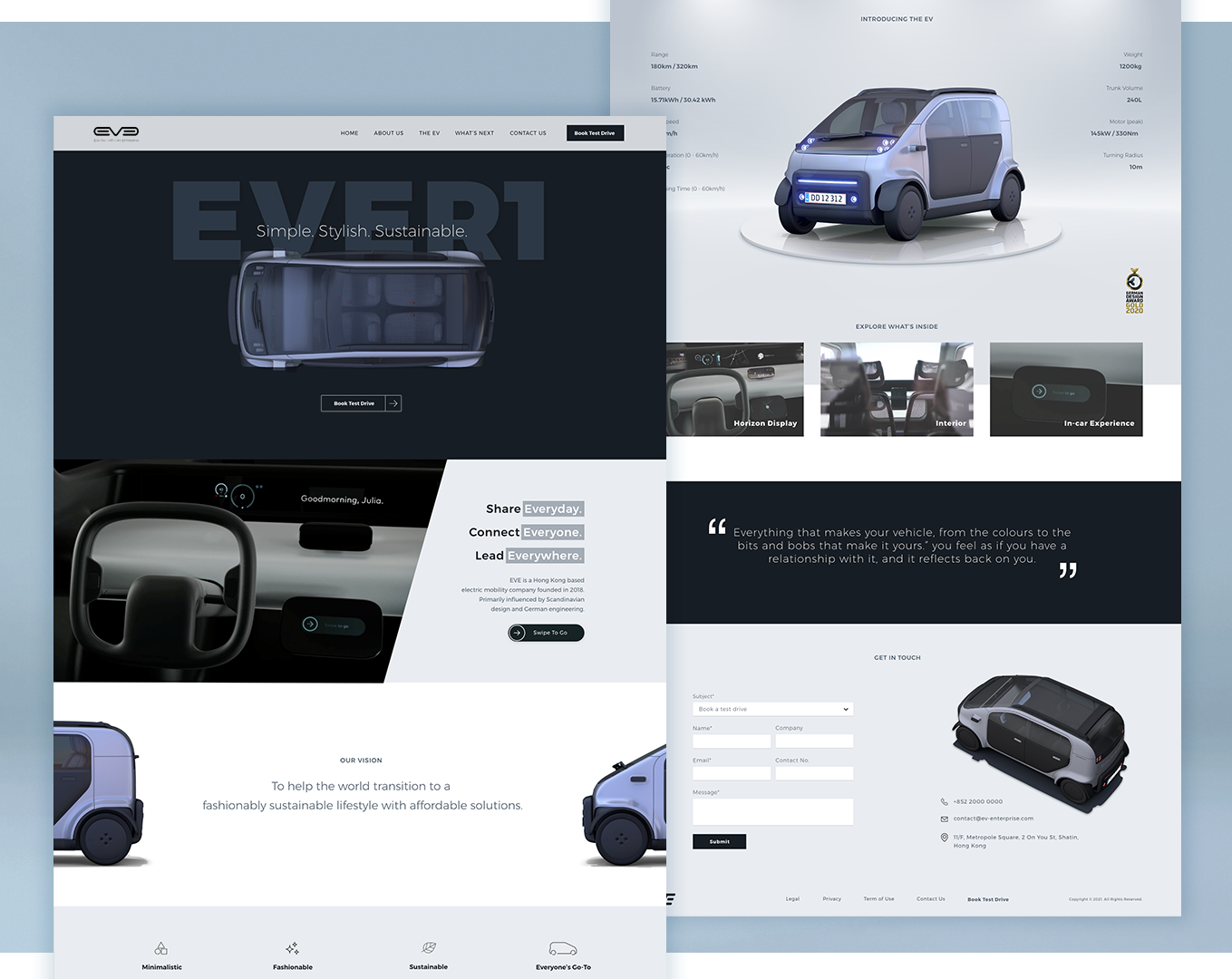Click Range value 180km / 320km
The height and width of the screenshot is (979, 1232).
pyautogui.click(x=674, y=66)
